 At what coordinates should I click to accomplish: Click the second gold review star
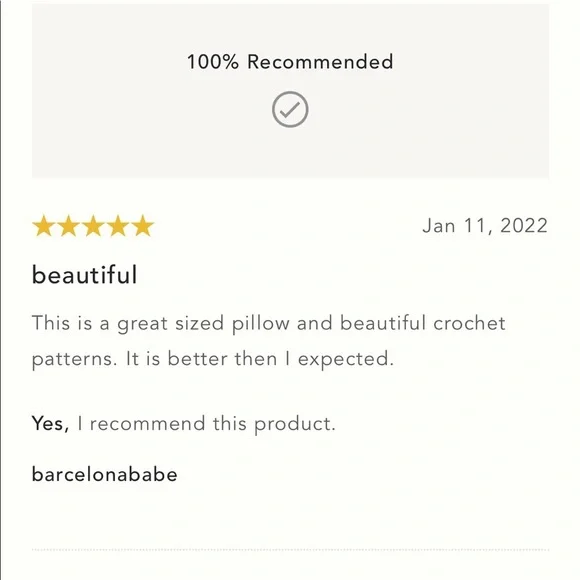(68, 226)
